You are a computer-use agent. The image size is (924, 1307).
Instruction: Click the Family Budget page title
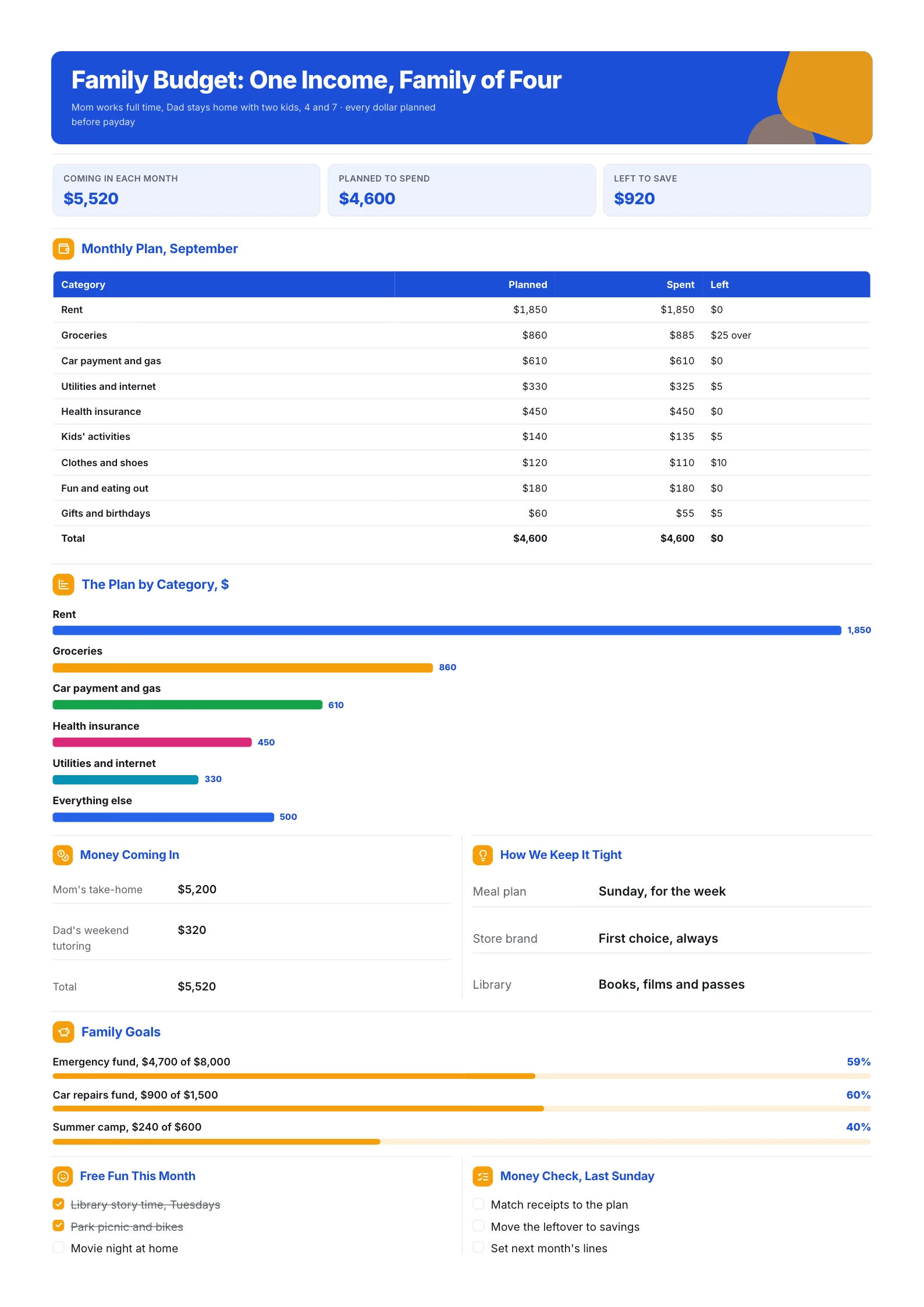[317, 80]
